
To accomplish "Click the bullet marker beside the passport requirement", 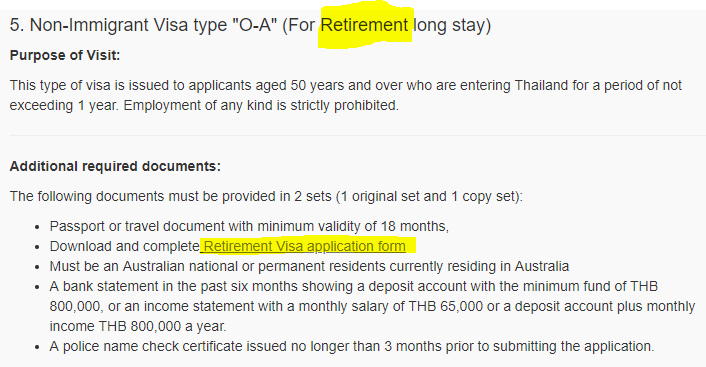I will (37, 227).
